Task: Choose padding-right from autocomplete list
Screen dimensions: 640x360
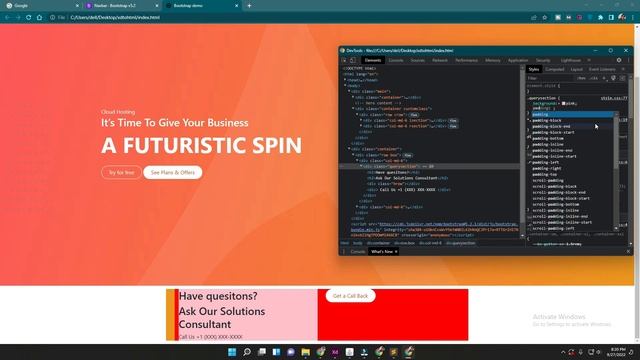Action: pyautogui.click(x=573, y=168)
